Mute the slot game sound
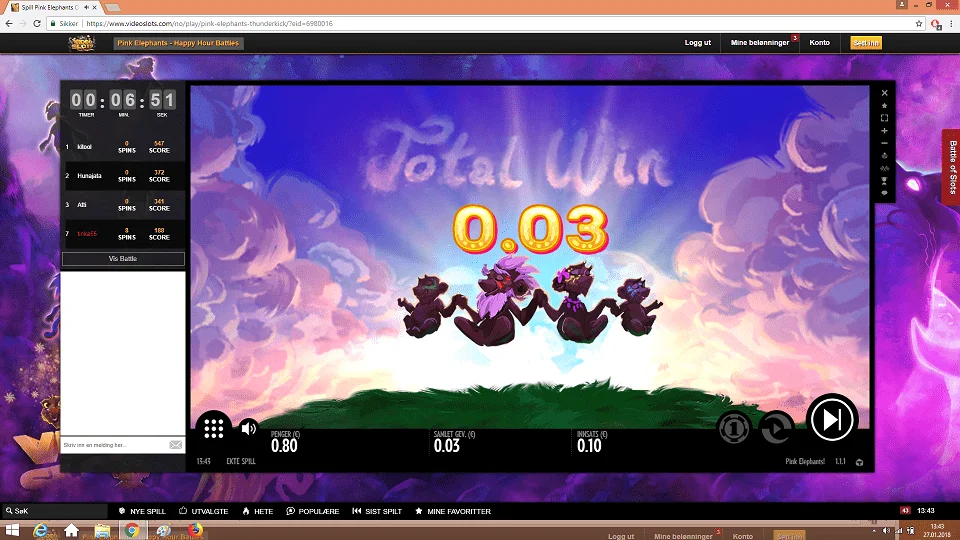 point(249,428)
